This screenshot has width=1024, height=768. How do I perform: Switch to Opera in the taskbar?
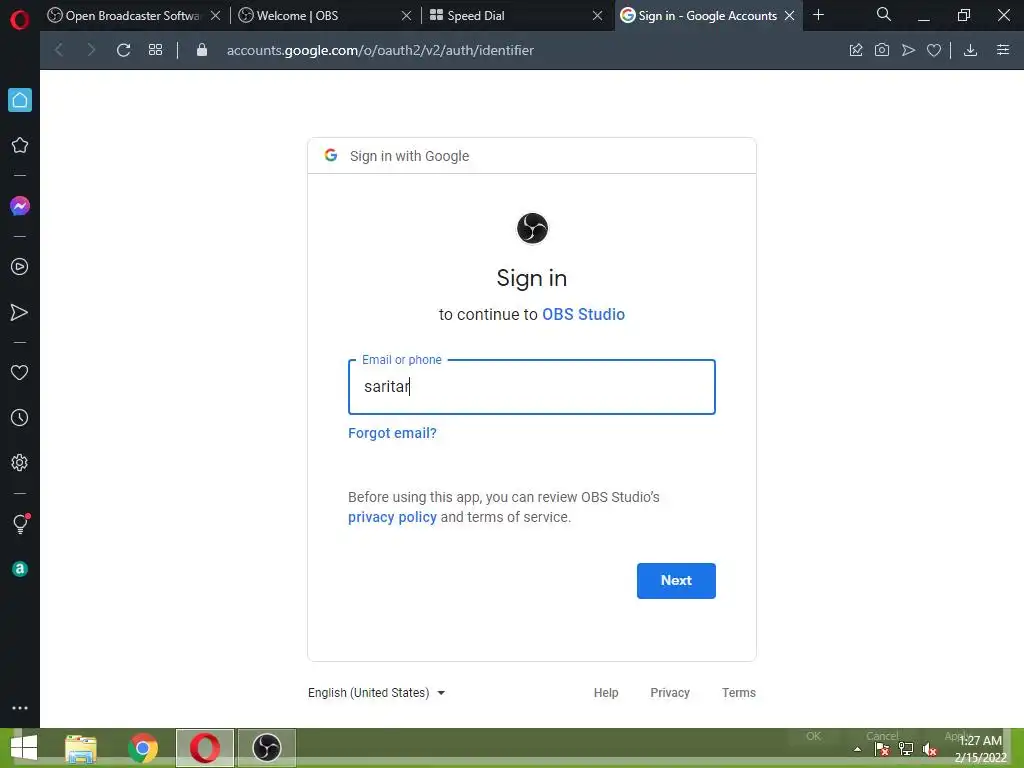(x=204, y=748)
